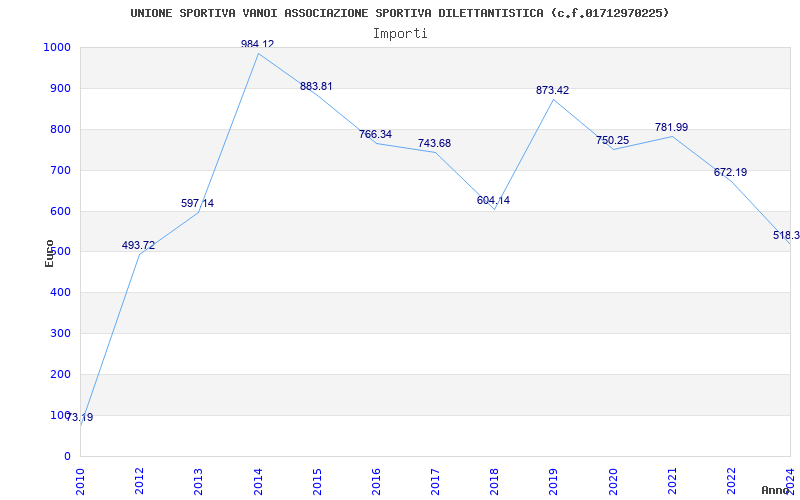Select the 750.25 data label
This screenshot has width=800, height=500.
click(x=612, y=140)
